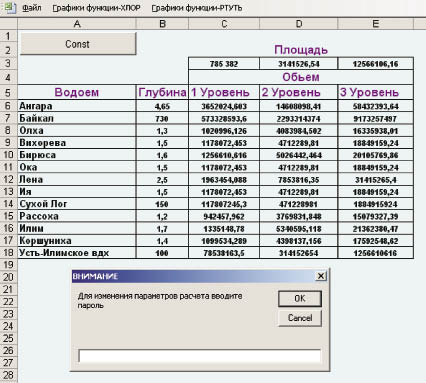Select the Бирюса cell
This screenshot has width=426, height=383.
77,155
